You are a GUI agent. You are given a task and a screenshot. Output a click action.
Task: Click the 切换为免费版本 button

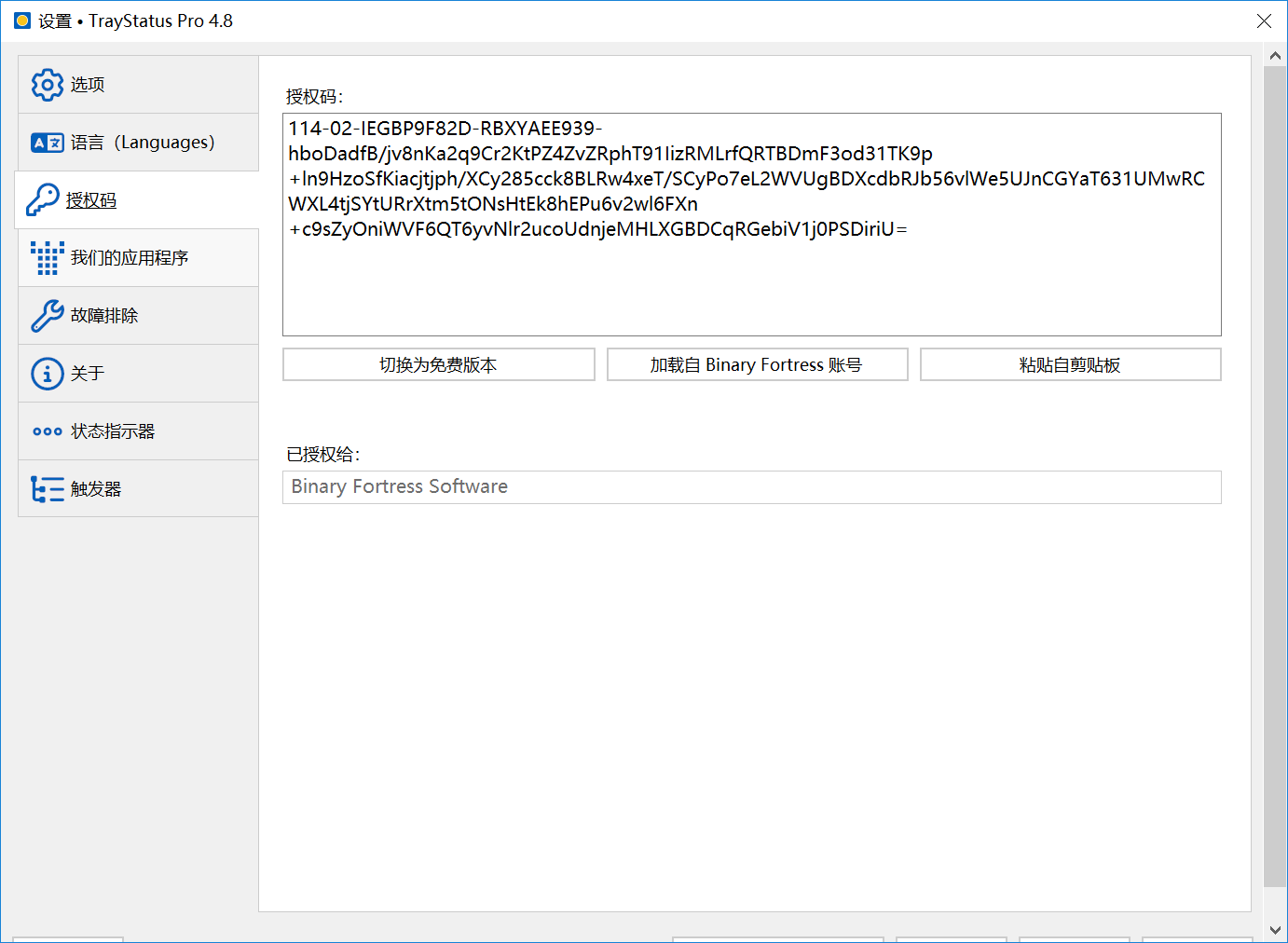click(x=439, y=364)
